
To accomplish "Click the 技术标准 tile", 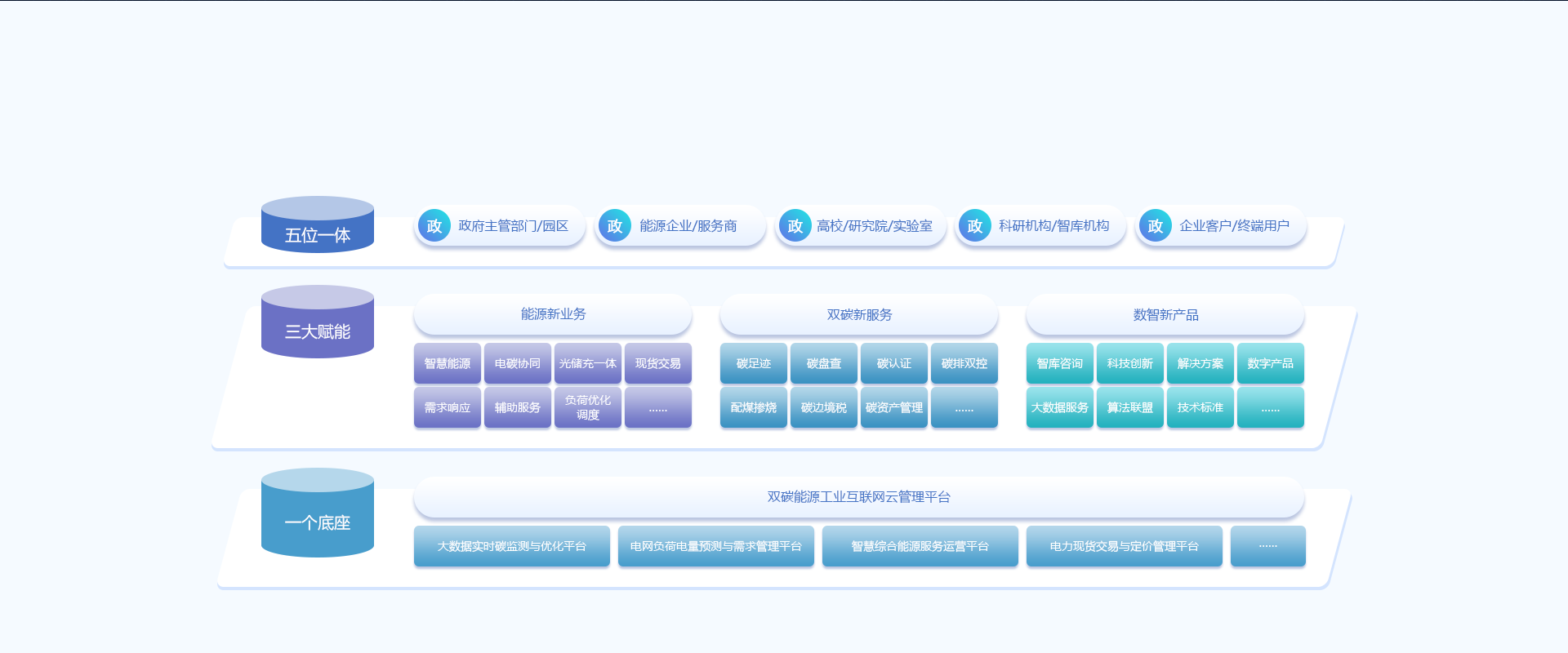I will [x=1200, y=407].
